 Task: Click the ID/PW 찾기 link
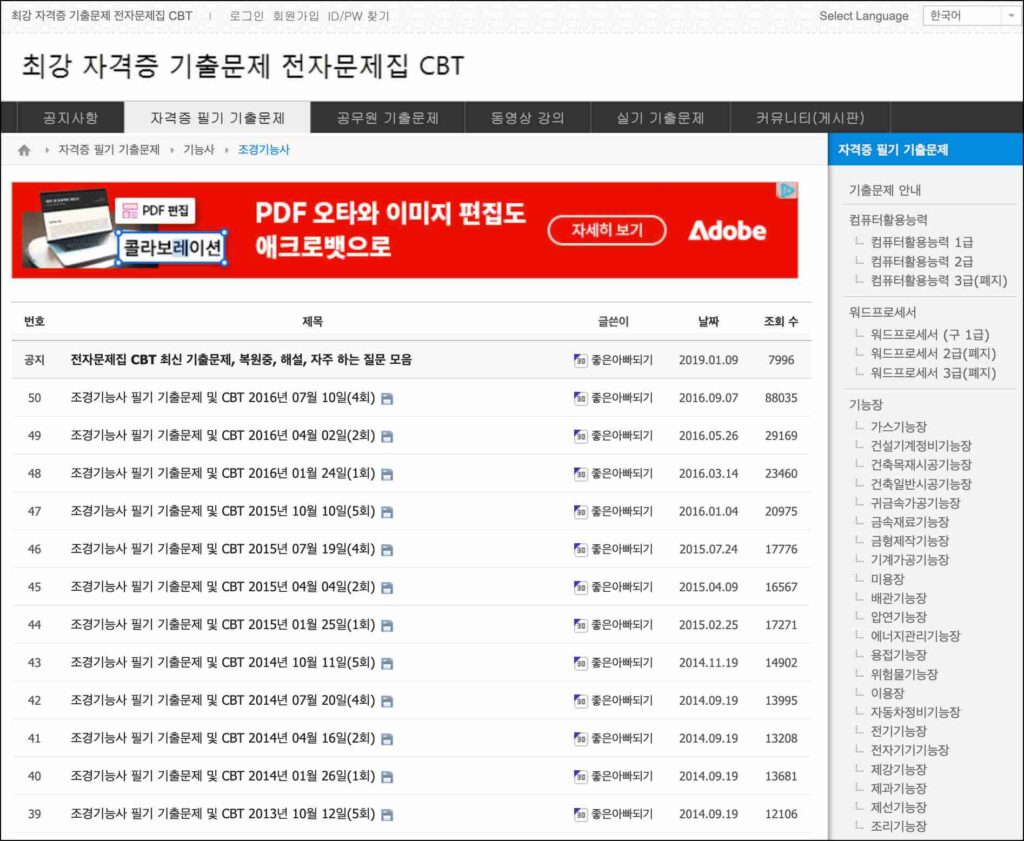point(358,16)
